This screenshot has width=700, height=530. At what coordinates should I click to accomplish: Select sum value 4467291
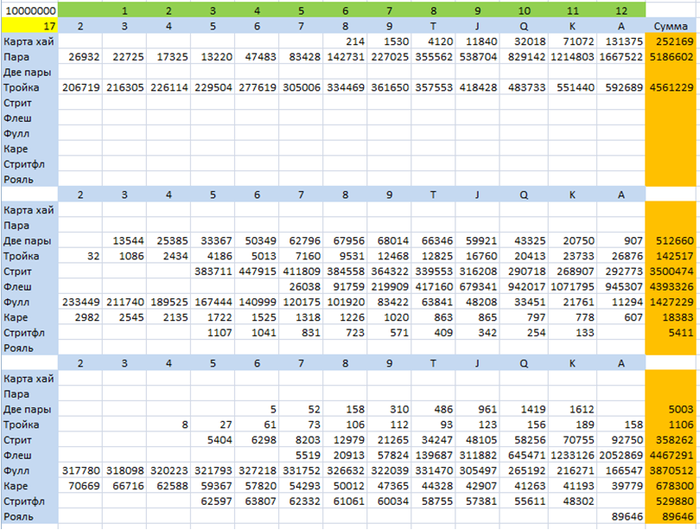(671, 455)
